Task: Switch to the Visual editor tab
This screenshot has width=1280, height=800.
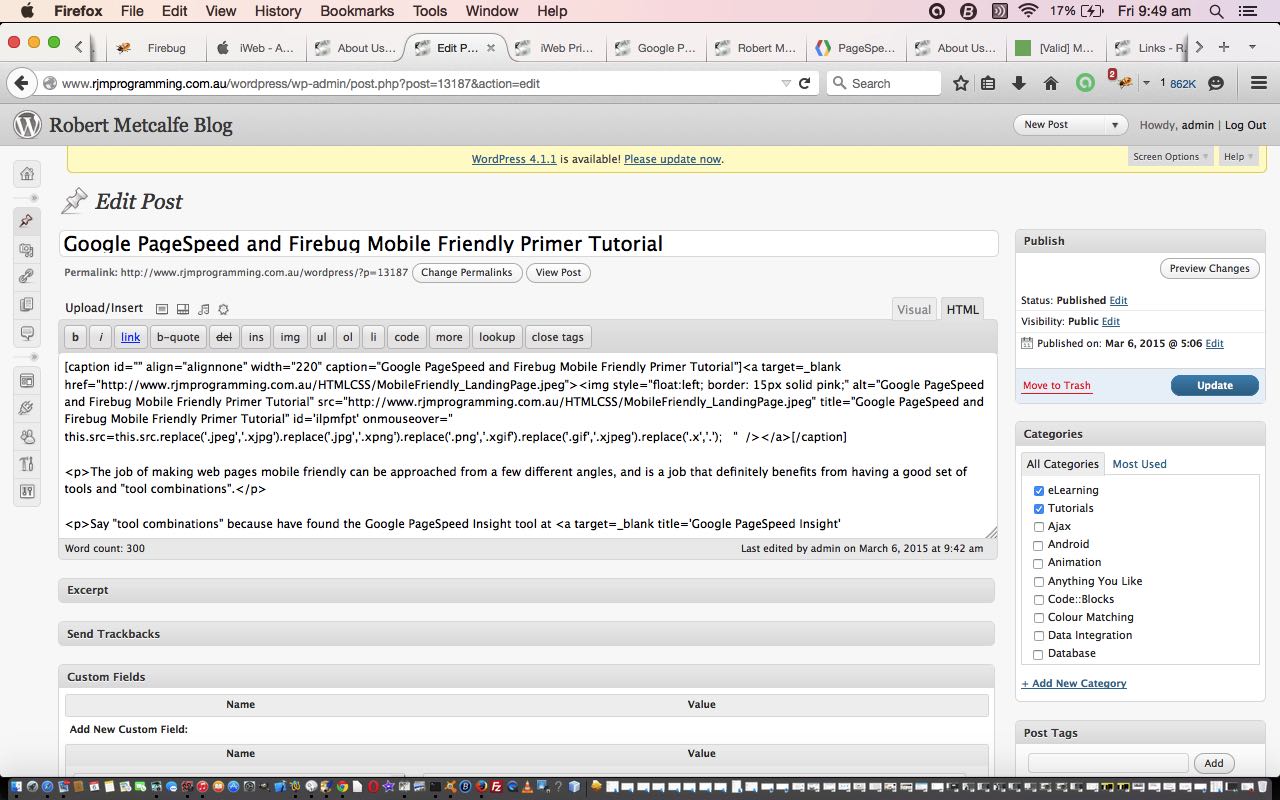Action: pos(914,309)
